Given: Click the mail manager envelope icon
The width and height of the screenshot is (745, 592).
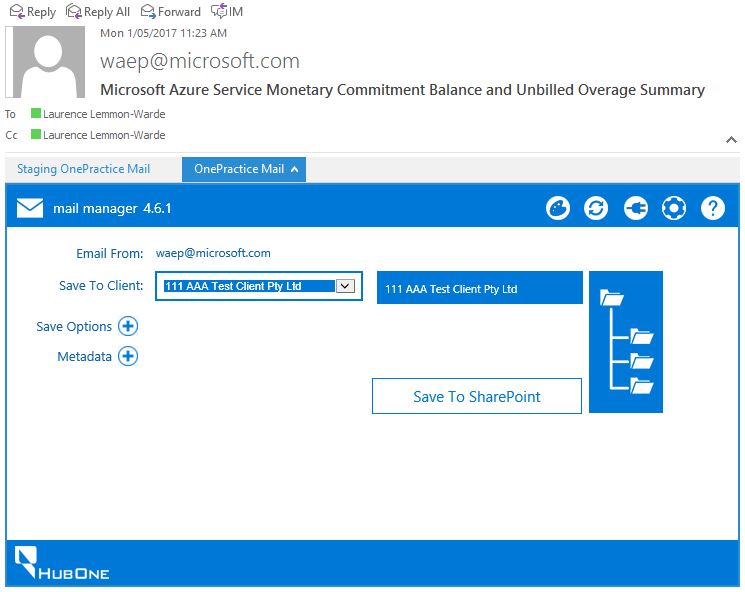Looking at the screenshot, I should click(30, 208).
